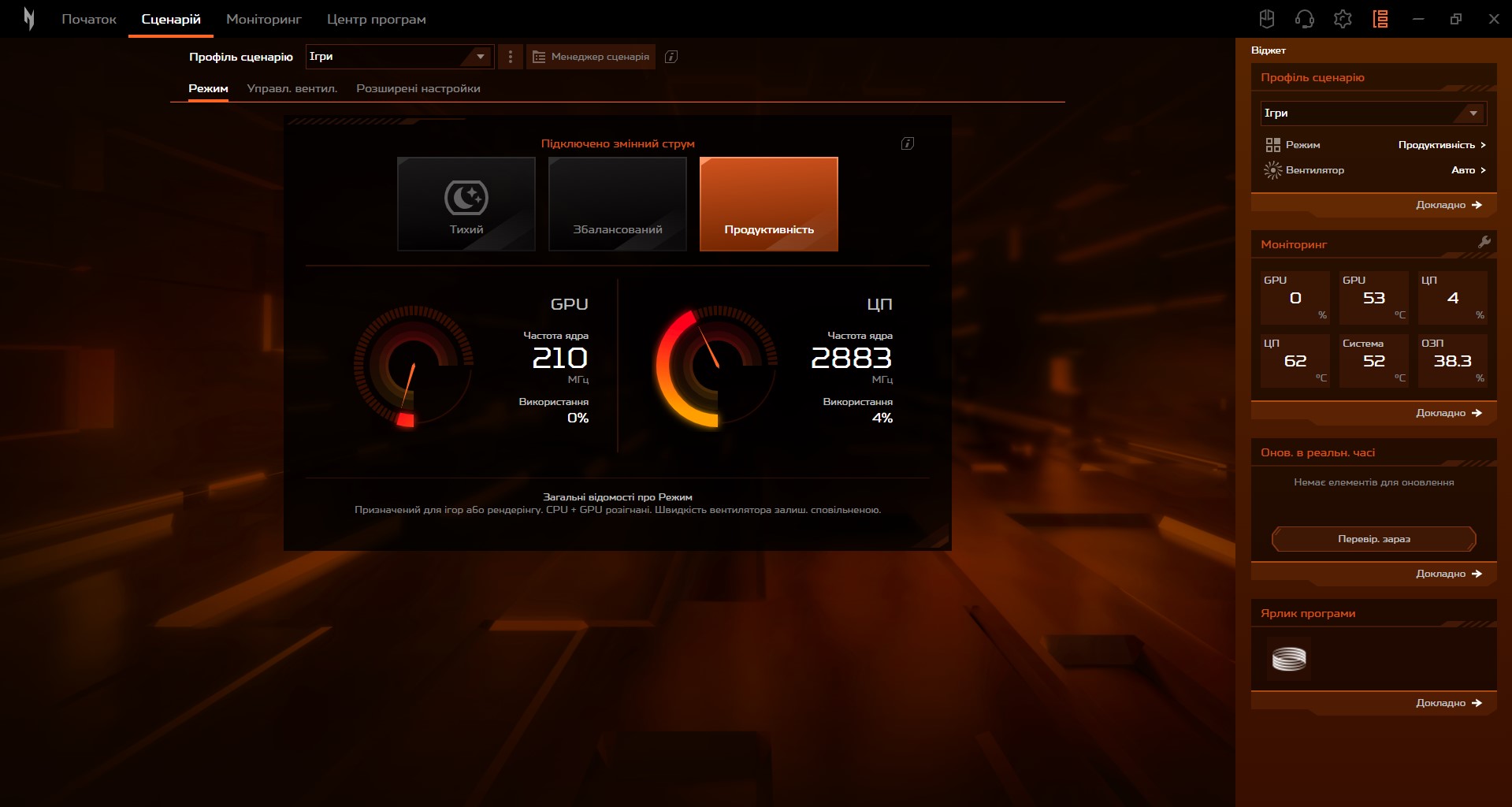Switch to the Моніторинг top tab
The height and width of the screenshot is (807, 1512).
(264, 19)
